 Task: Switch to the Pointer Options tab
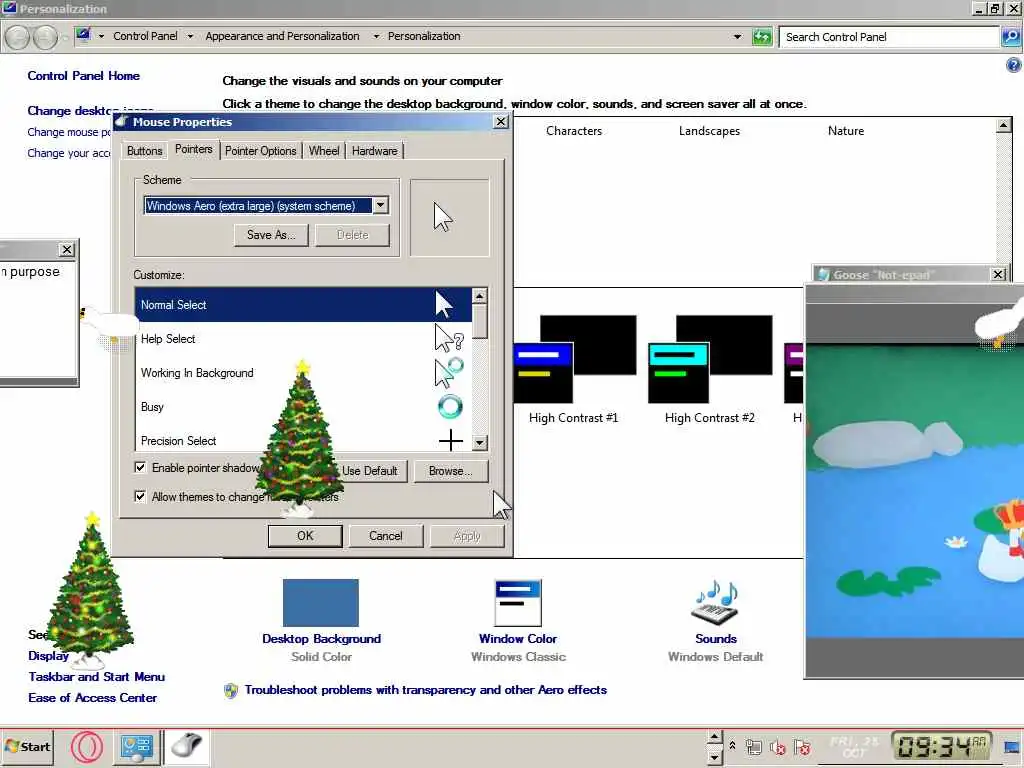(261, 151)
